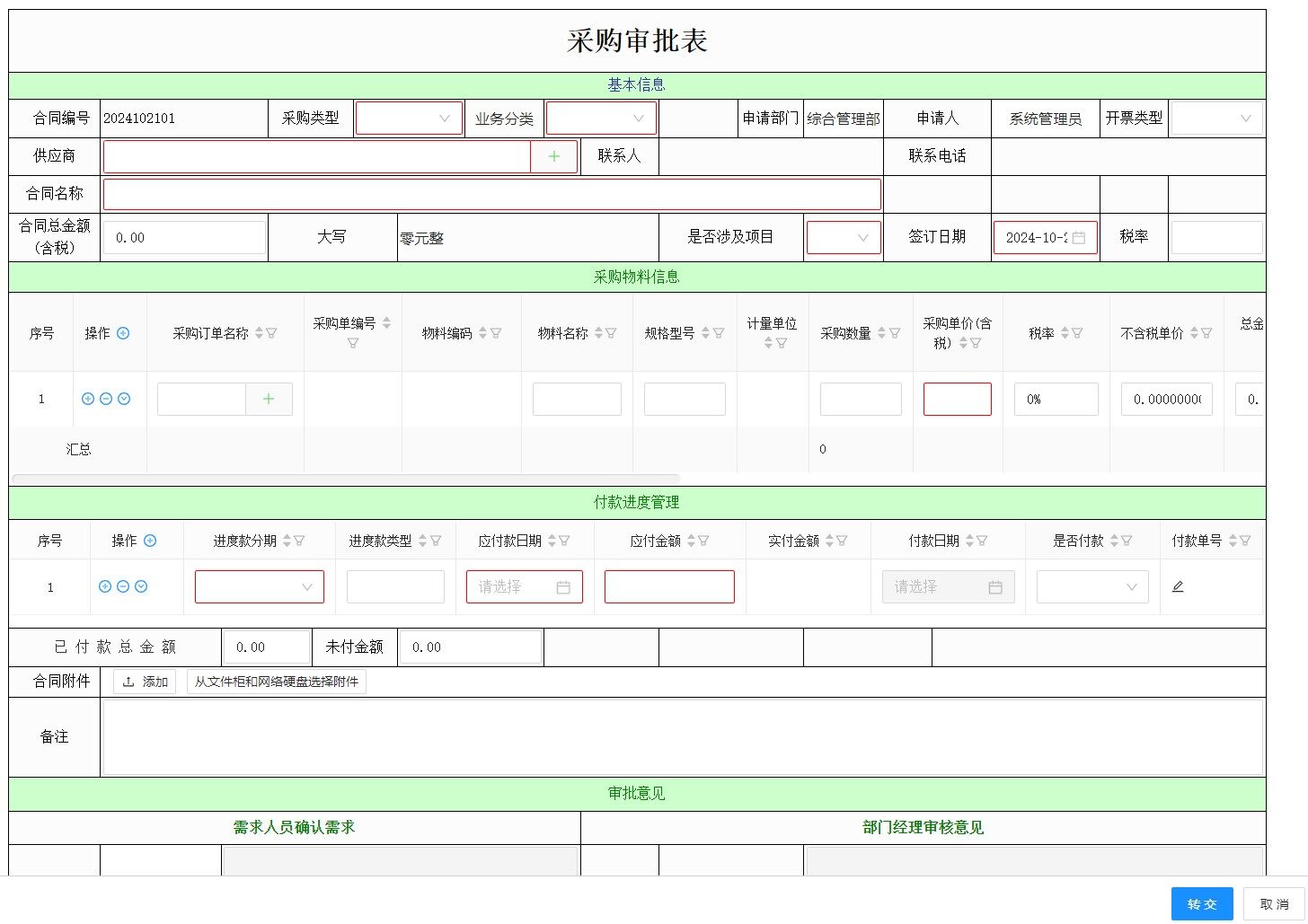The width and height of the screenshot is (1308, 924).
Task: Add a row via 采购物料 操作 header plus icon
Action: (123, 333)
